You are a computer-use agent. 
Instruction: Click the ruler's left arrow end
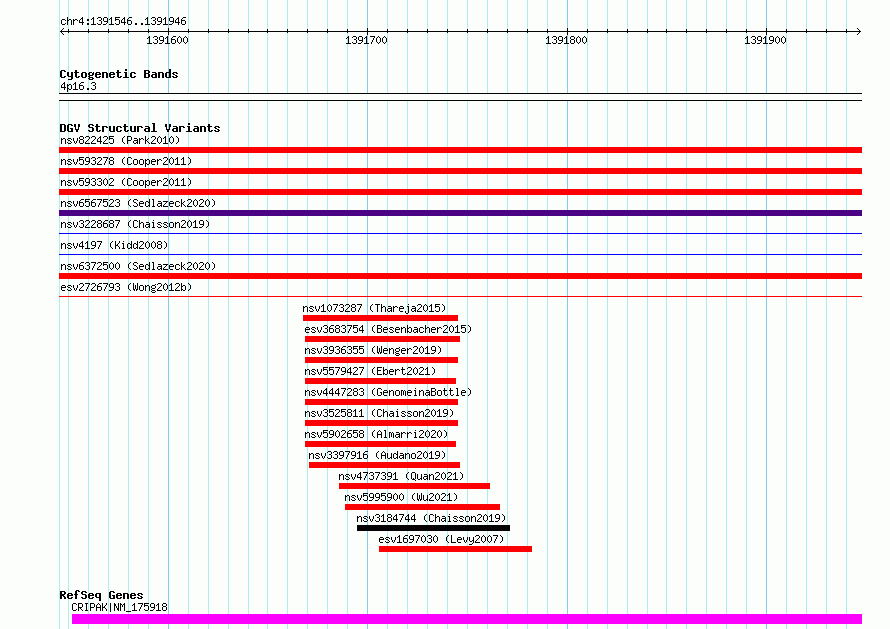click(62, 31)
